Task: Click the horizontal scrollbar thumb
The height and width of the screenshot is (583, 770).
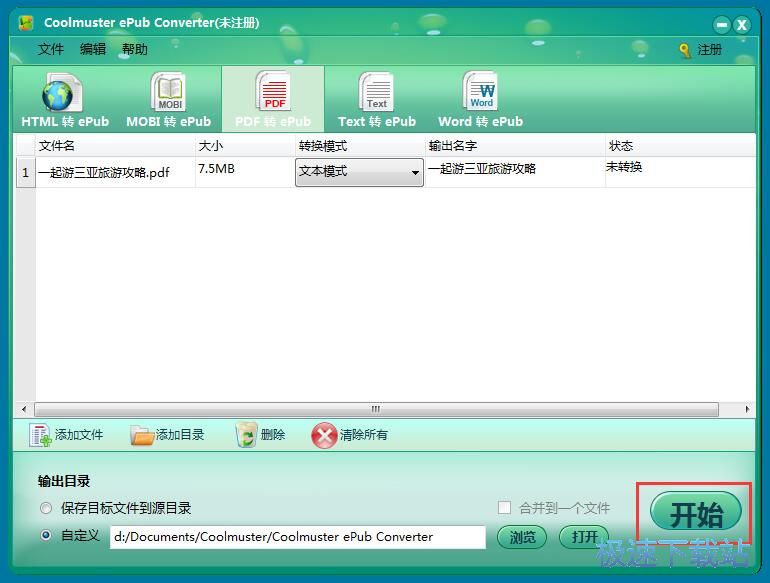Action: point(376,409)
